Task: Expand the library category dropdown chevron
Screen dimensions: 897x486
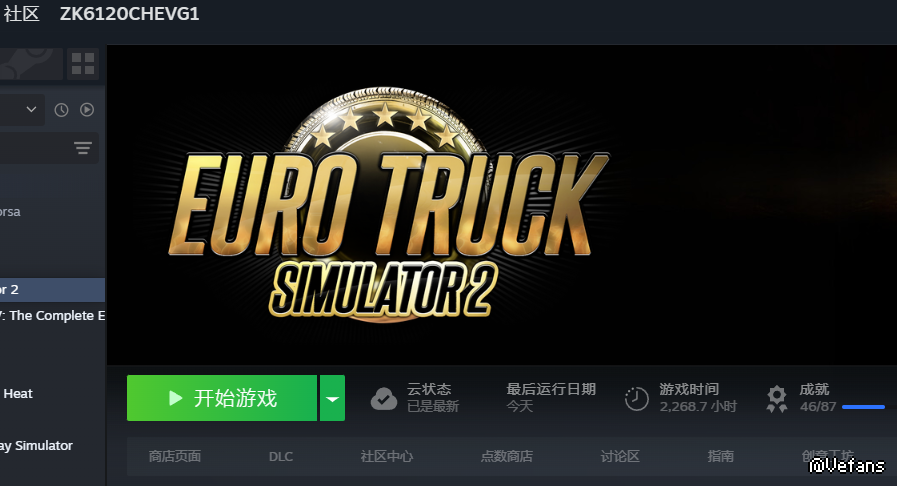Action: tap(31, 109)
